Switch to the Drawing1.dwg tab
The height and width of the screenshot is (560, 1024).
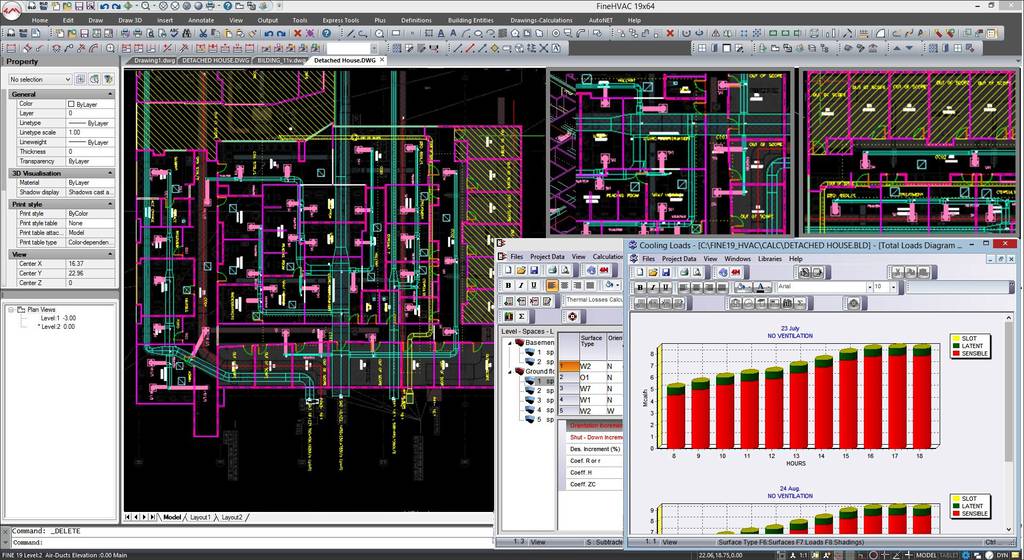[x=153, y=60]
